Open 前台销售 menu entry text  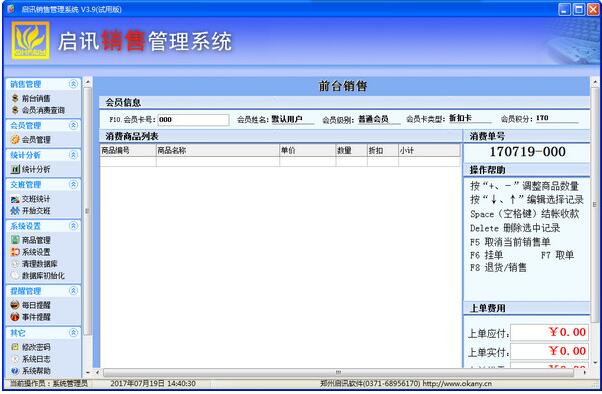pyautogui.click(x=36, y=99)
